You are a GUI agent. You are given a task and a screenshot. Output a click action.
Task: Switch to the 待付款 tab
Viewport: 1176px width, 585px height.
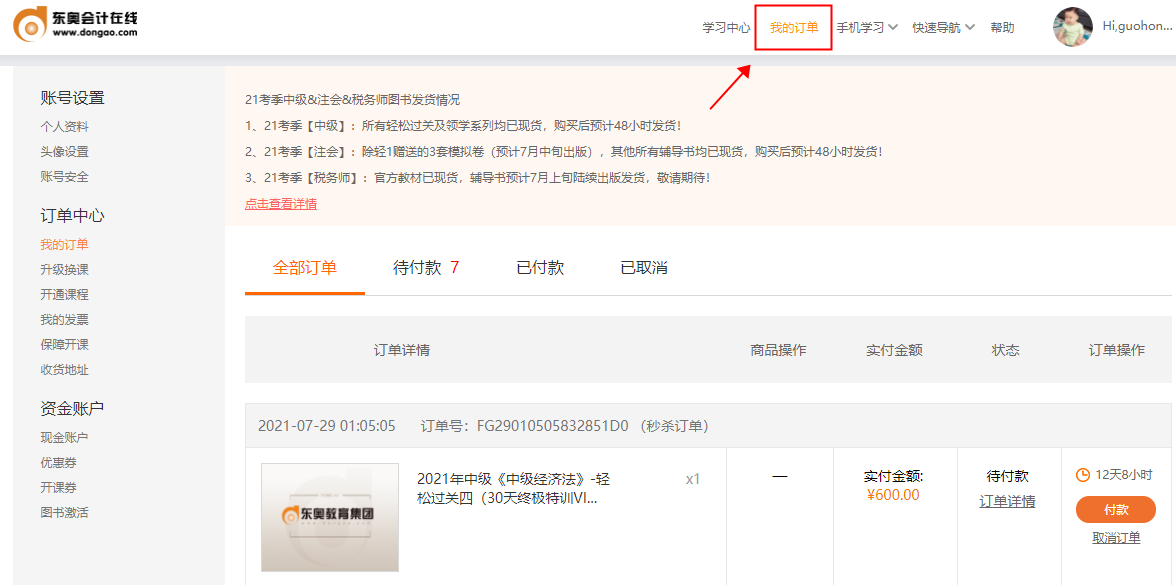click(426, 268)
